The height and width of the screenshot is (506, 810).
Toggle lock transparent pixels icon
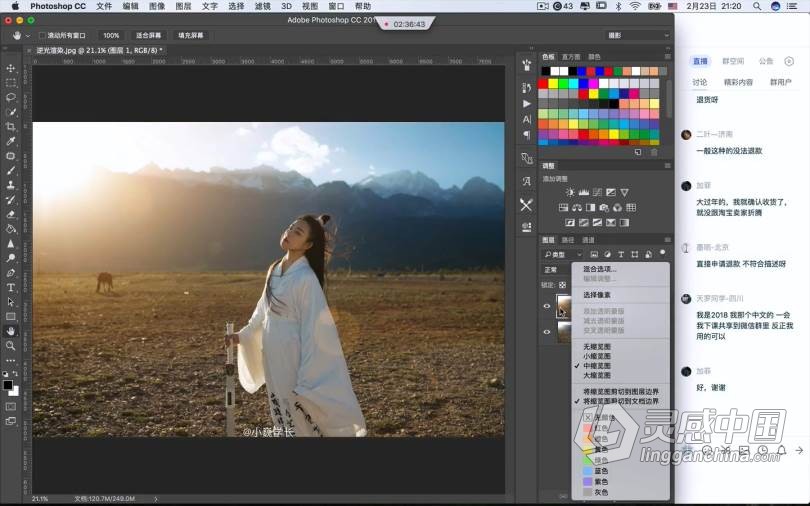(x=562, y=284)
